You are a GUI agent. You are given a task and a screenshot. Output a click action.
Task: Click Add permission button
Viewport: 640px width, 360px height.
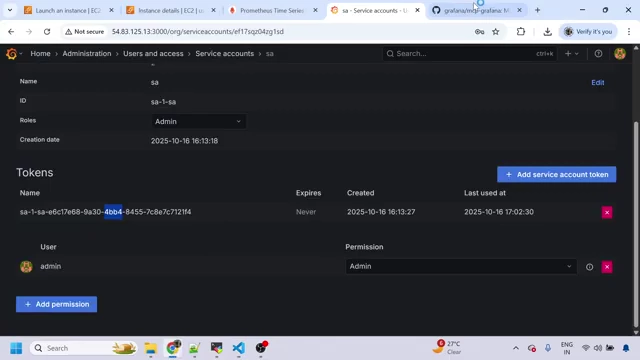56,304
